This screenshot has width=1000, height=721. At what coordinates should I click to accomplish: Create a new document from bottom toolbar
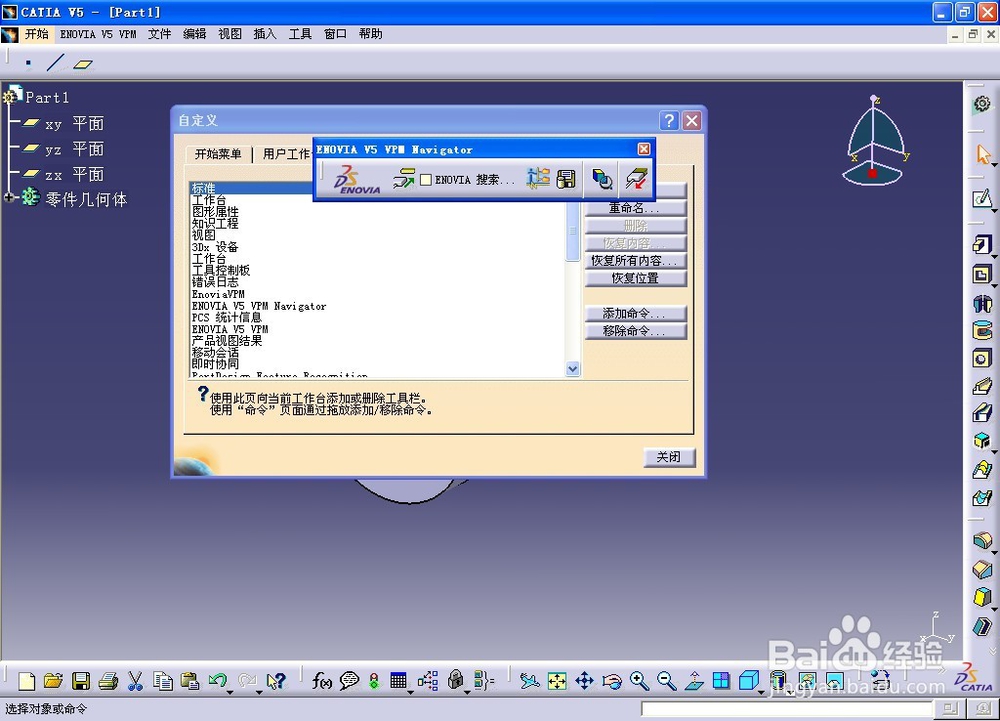click(x=27, y=681)
